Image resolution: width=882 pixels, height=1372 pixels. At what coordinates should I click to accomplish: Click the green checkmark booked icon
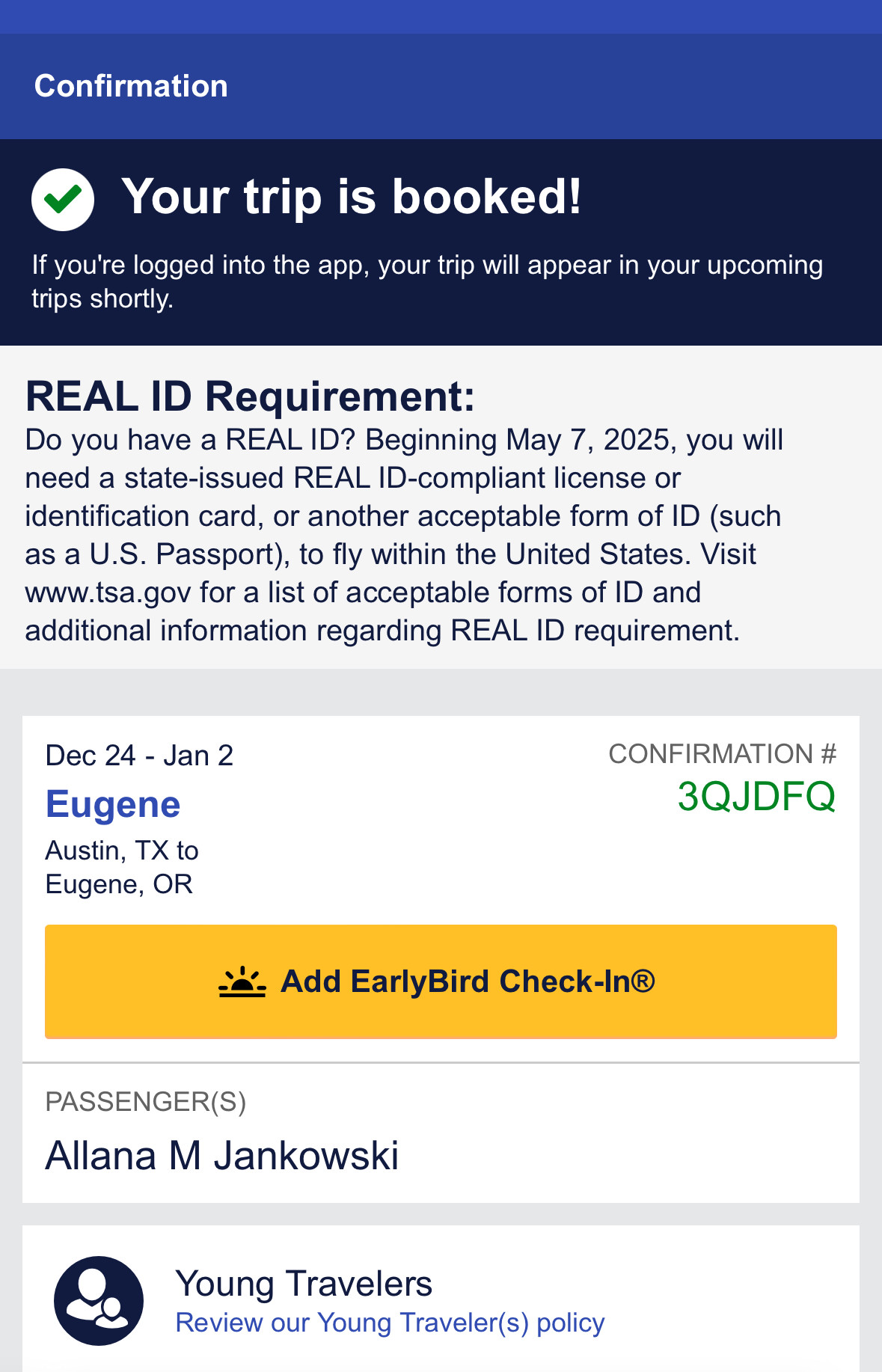point(63,199)
